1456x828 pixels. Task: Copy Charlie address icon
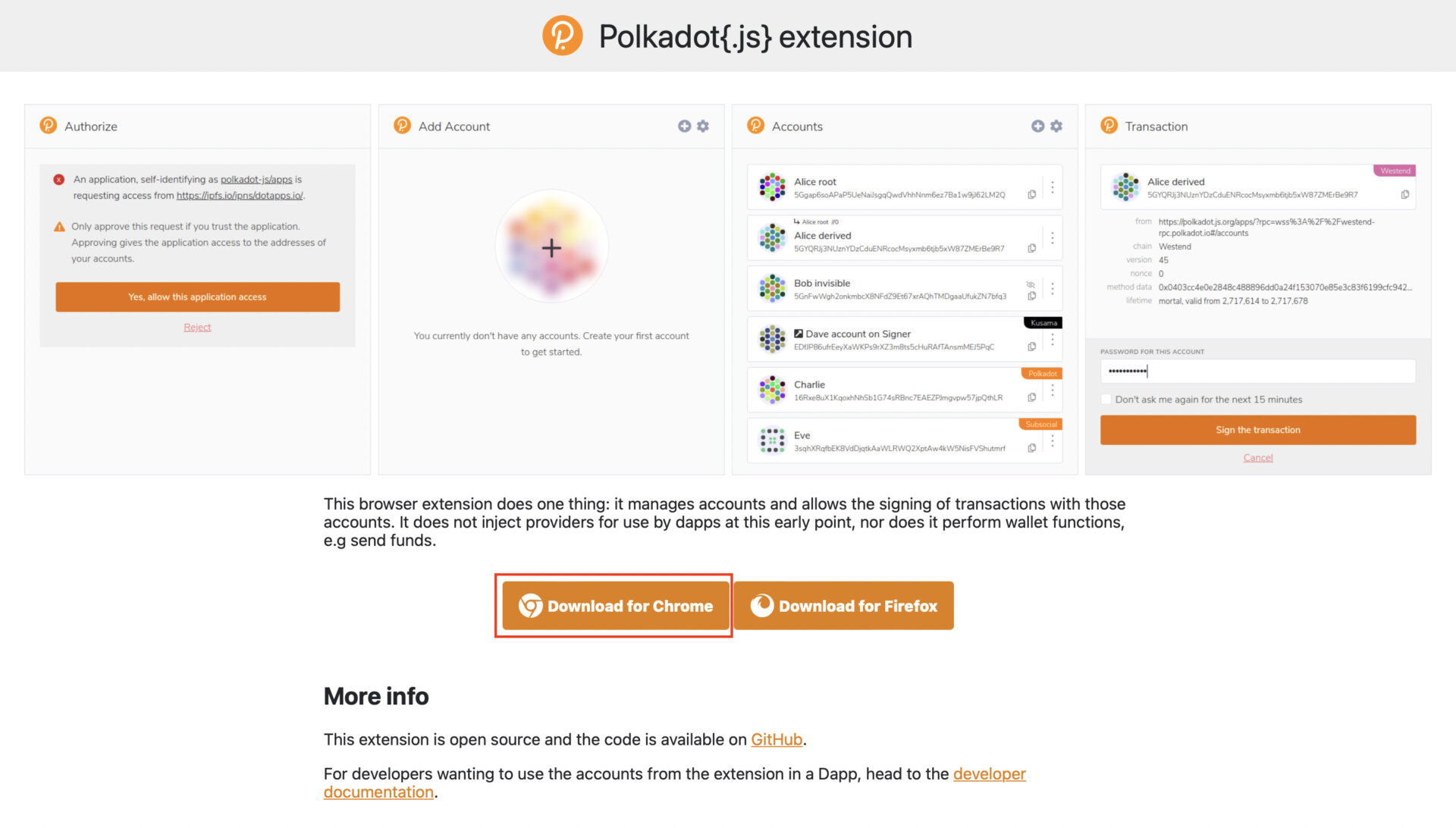[x=1032, y=397]
